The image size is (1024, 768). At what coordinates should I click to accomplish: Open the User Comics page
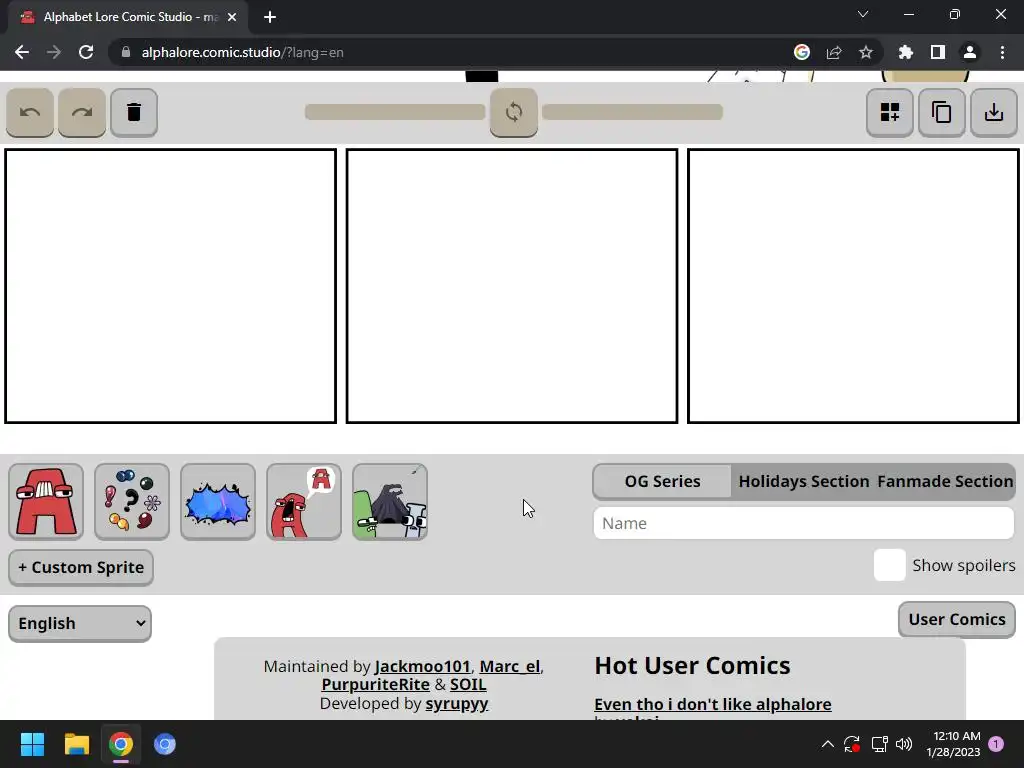pyautogui.click(x=957, y=619)
